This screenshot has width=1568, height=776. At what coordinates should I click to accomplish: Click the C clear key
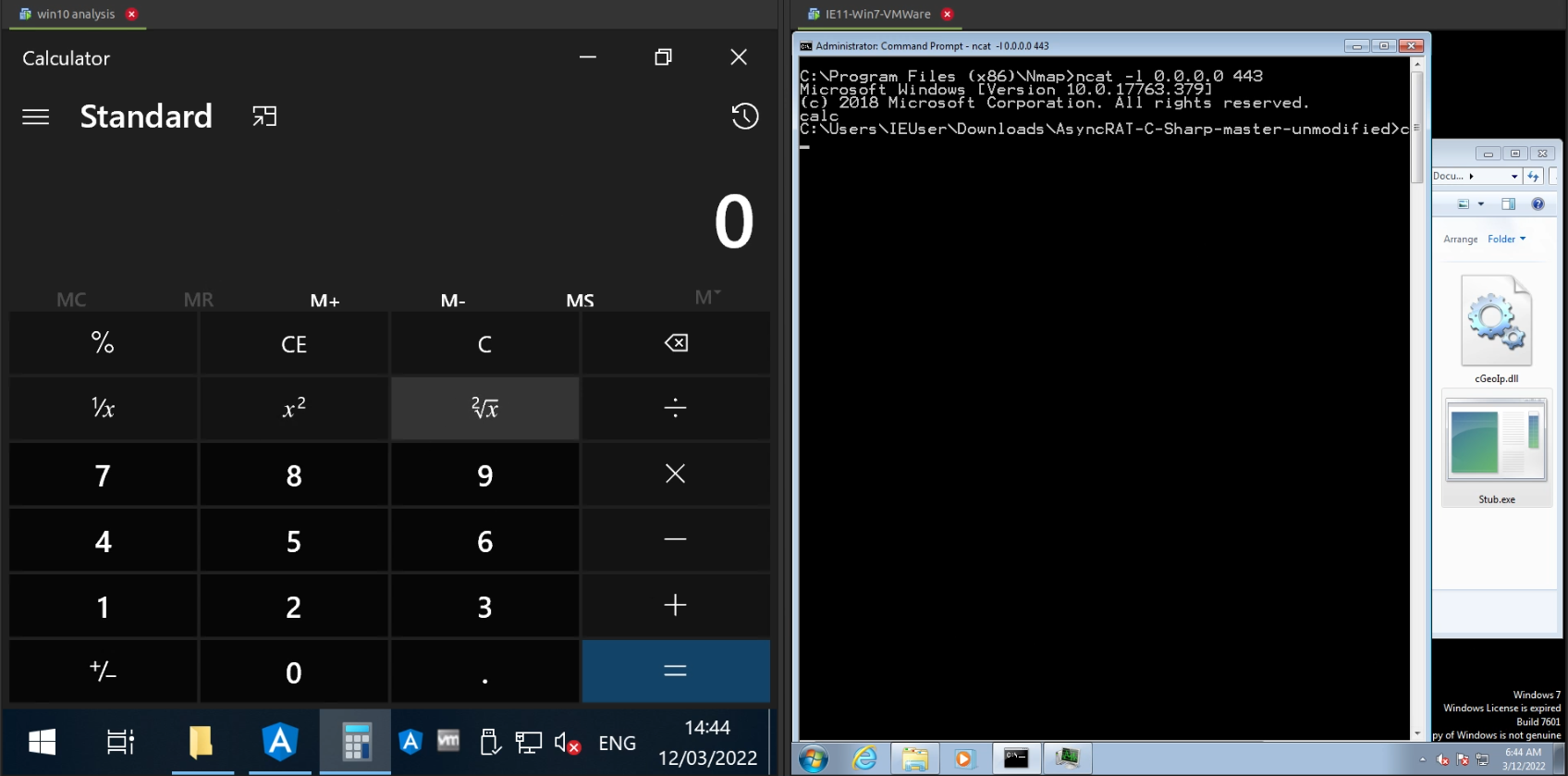coord(484,343)
